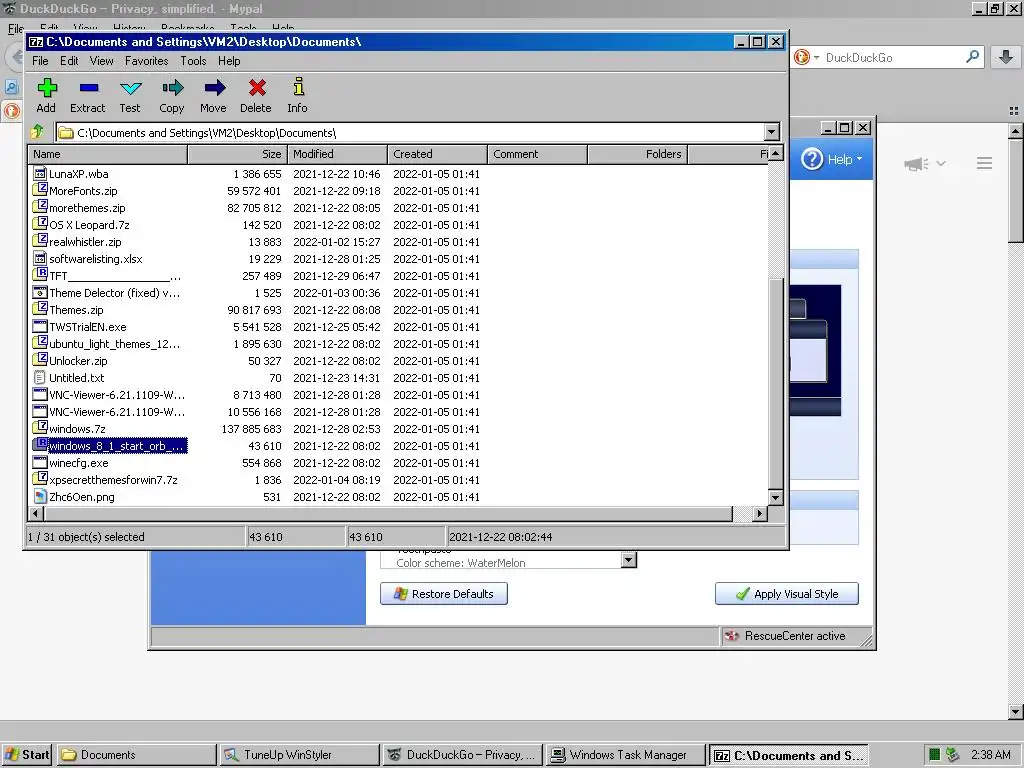Screen dimensions: 1024x768
Task: Open the File menu in 7-Zip
Action: tap(40, 61)
